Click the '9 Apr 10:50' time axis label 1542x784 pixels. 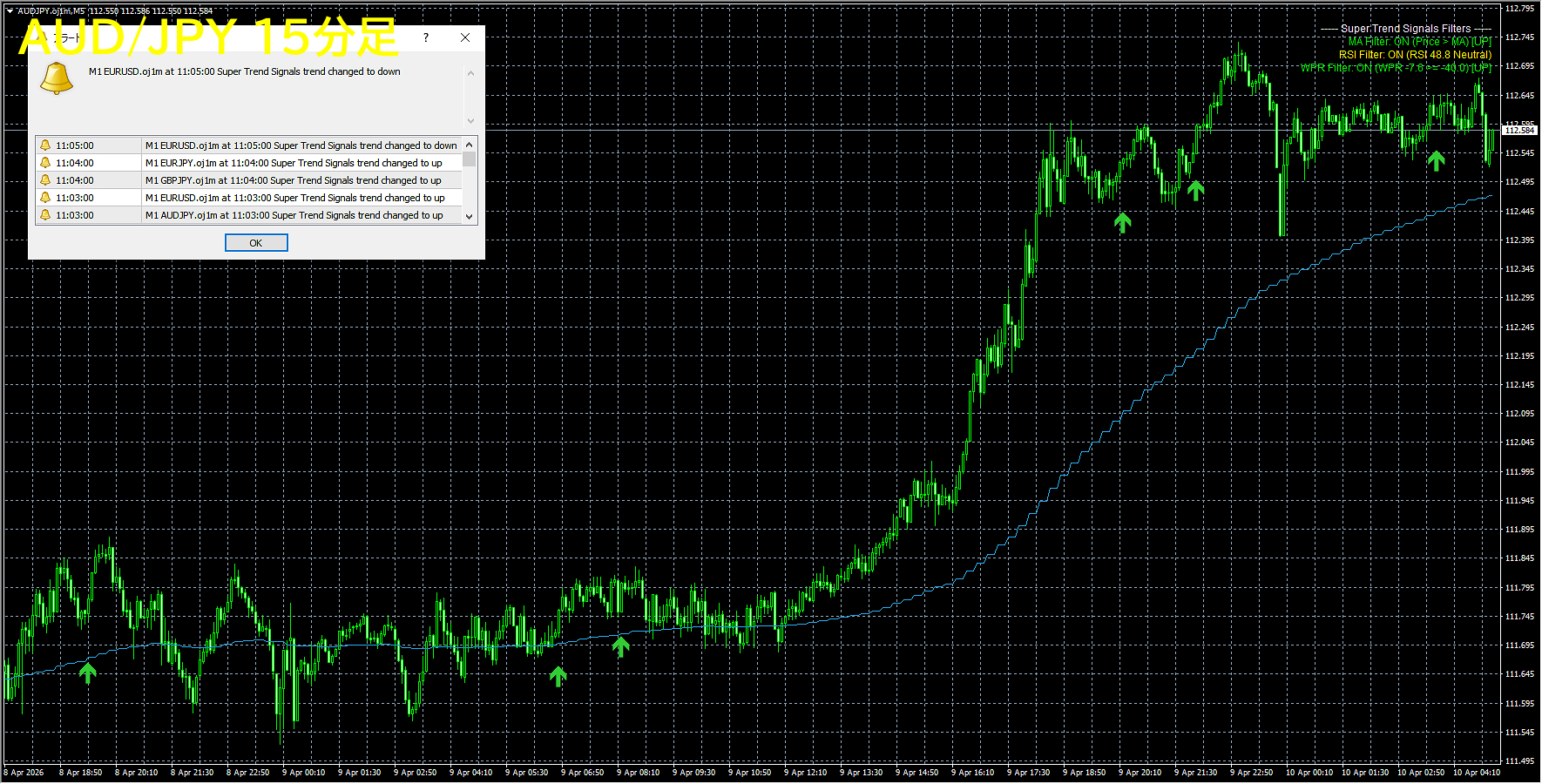point(750,773)
